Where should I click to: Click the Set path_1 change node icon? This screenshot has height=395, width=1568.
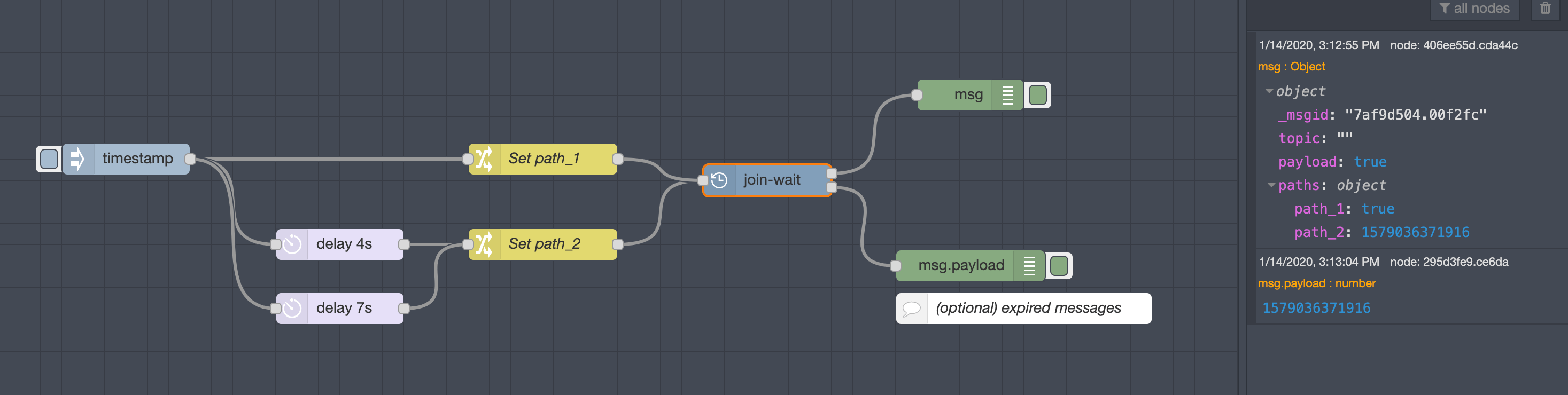pos(485,159)
